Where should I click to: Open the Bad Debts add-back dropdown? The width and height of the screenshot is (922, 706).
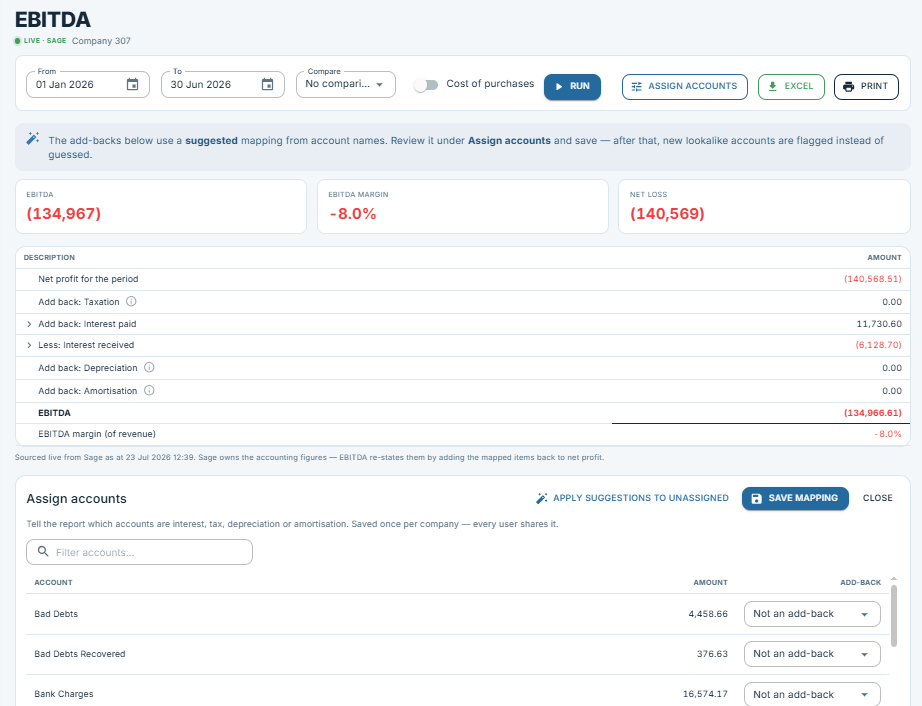coord(812,614)
